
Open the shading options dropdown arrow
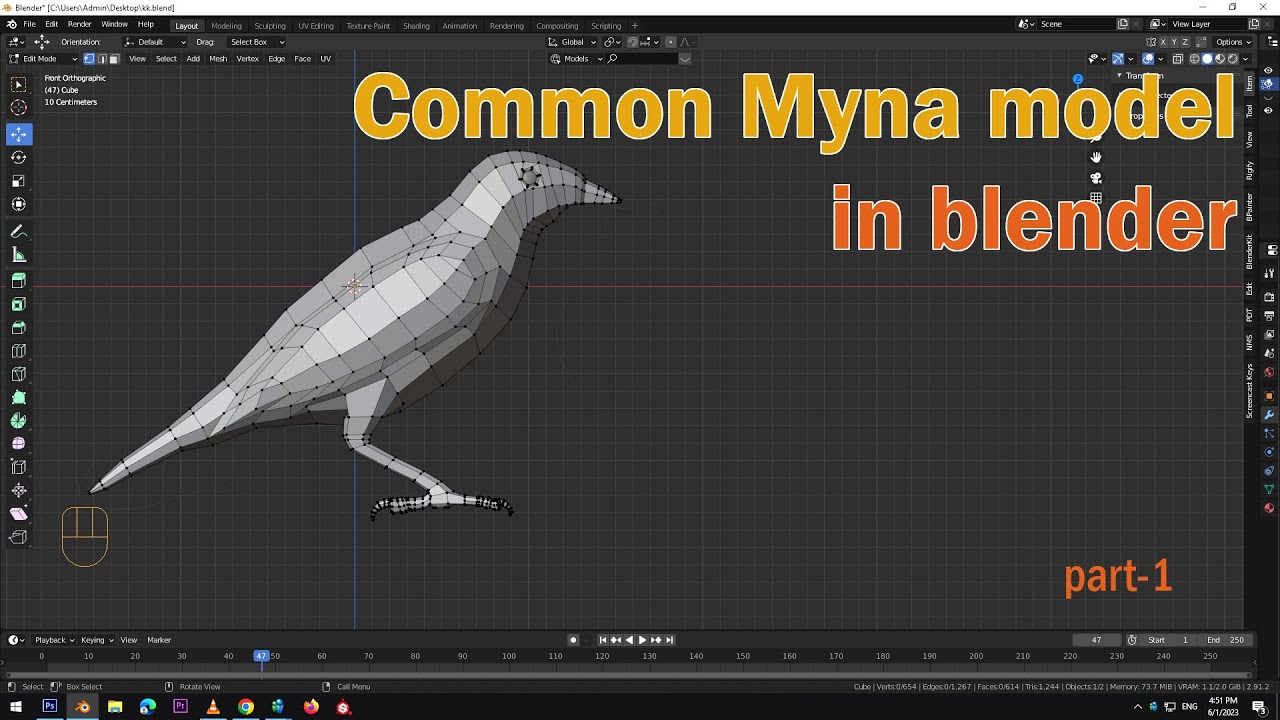(x=1245, y=58)
